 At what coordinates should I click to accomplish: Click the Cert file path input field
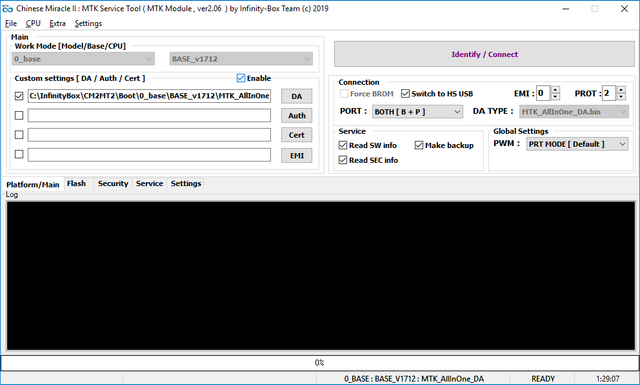(x=149, y=135)
